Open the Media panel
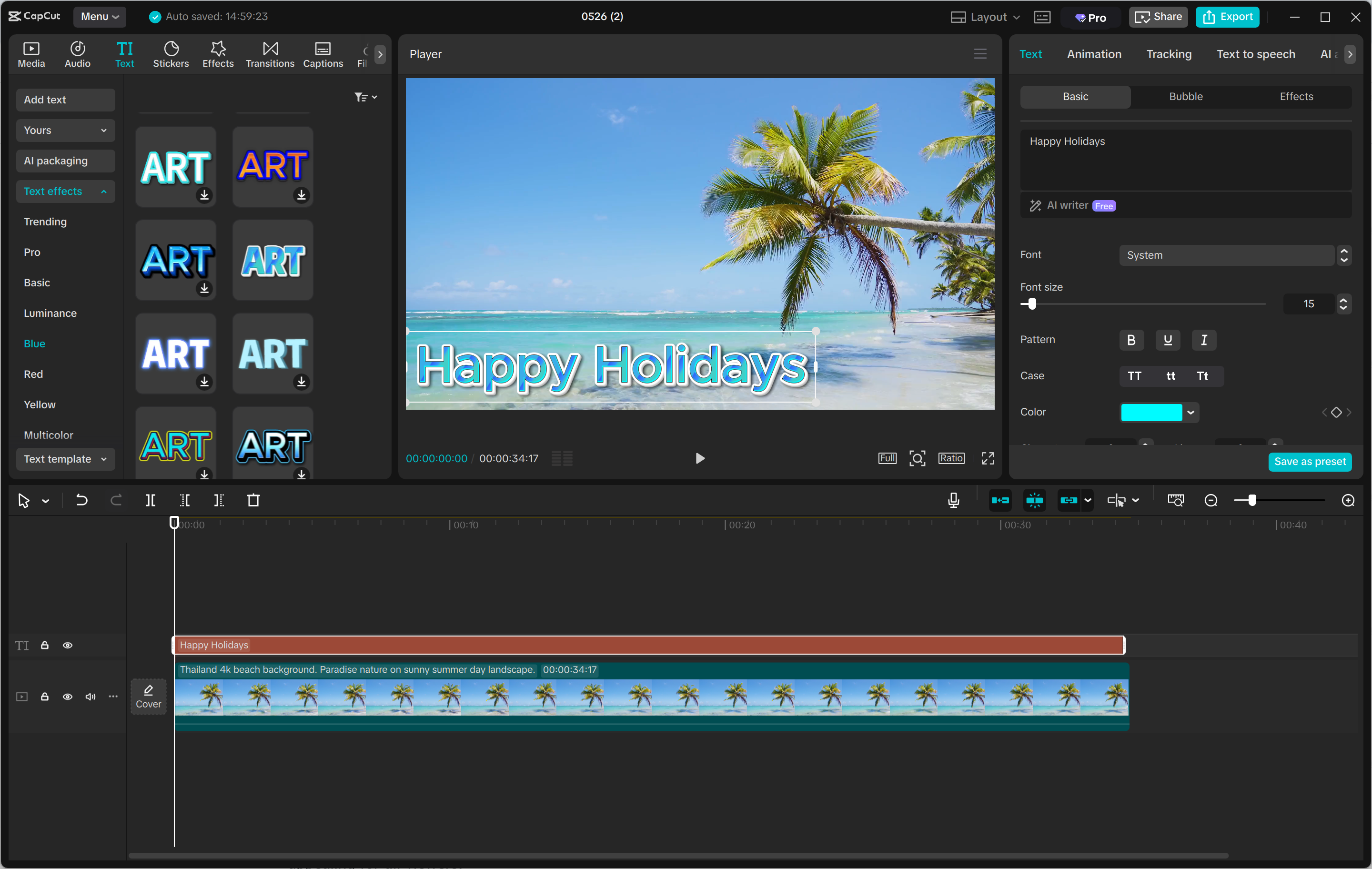Image resolution: width=1372 pixels, height=869 pixels. point(31,53)
